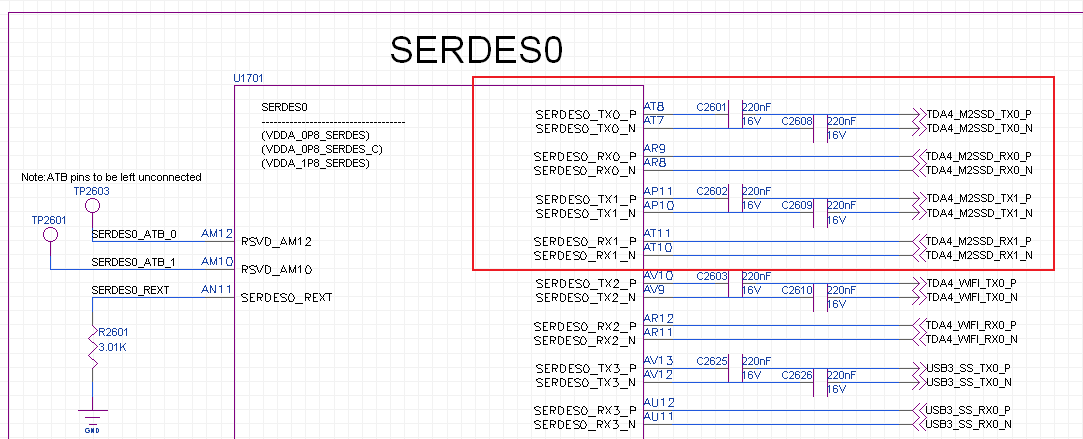The width and height of the screenshot is (1083, 439).
Task: Select test point TP2601 circle symbol
Action: tap(50, 235)
